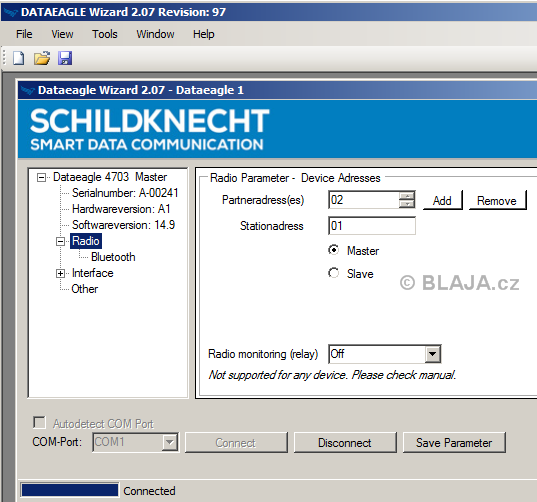This screenshot has height=502, width=537.
Task: Select the Radio tree item
Action: pyautogui.click(x=86, y=241)
